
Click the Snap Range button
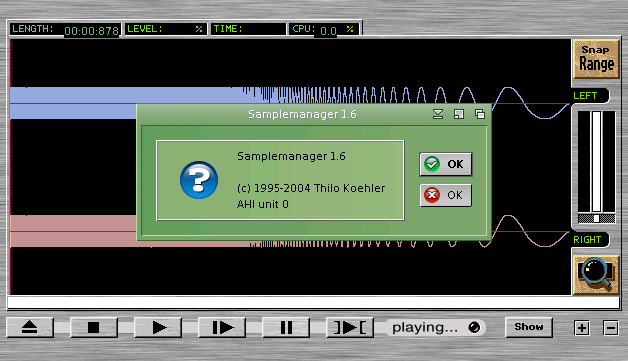point(596,58)
